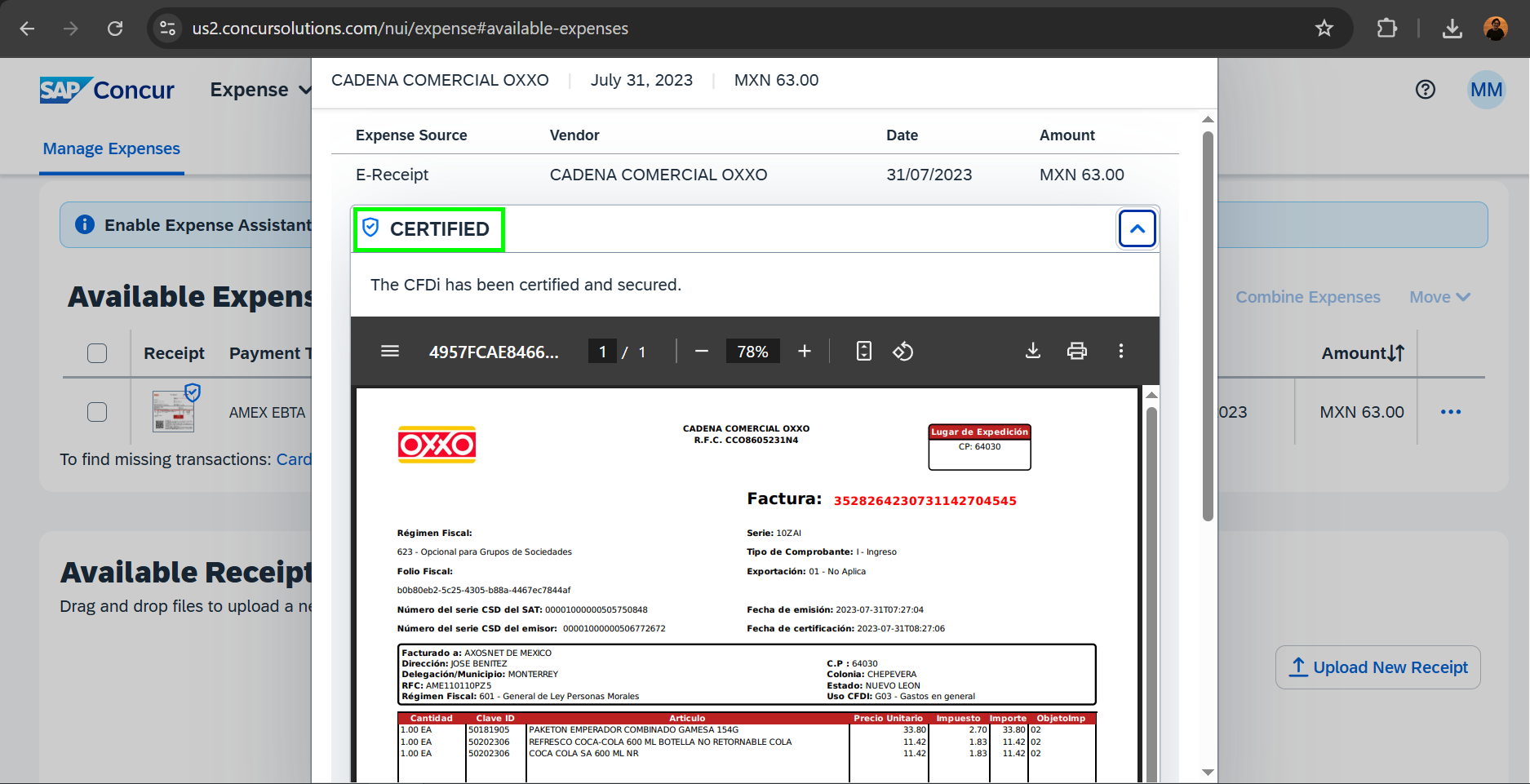Viewport: 1530px width, 784px height.
Task: Bookmark this page with the star icon
Action: (x=1324, y=29)
